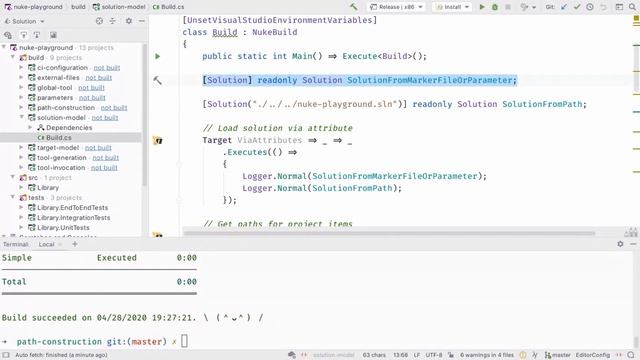Switch to the Local terminal tab
Viewport: 640px width, 360px height.
(47, 244)
